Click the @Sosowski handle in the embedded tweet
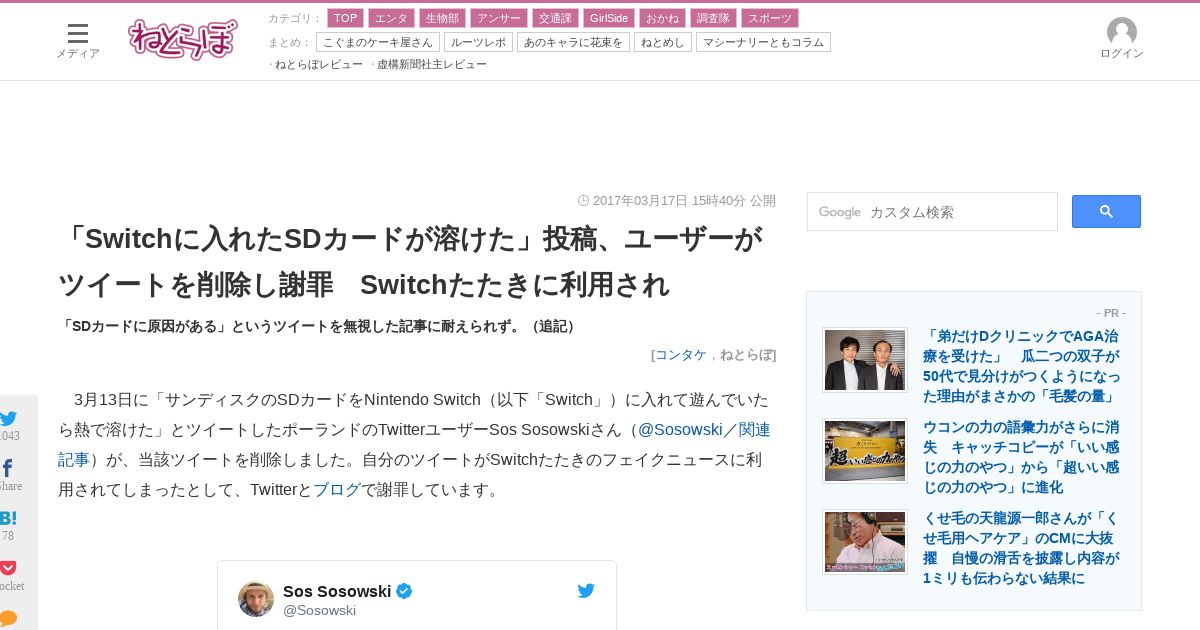This screenshot has width=1200, height=630. [319, 610]
